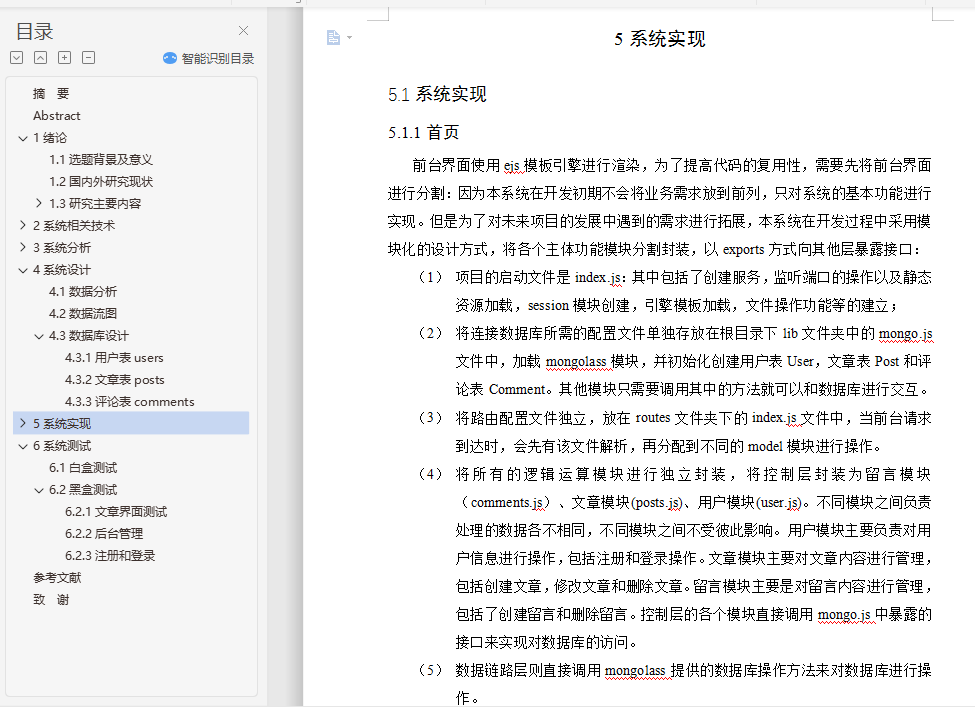This screenshot has height=707, width=975.
Task: Select 3 系统分析 heading
Action: (62, 247)
